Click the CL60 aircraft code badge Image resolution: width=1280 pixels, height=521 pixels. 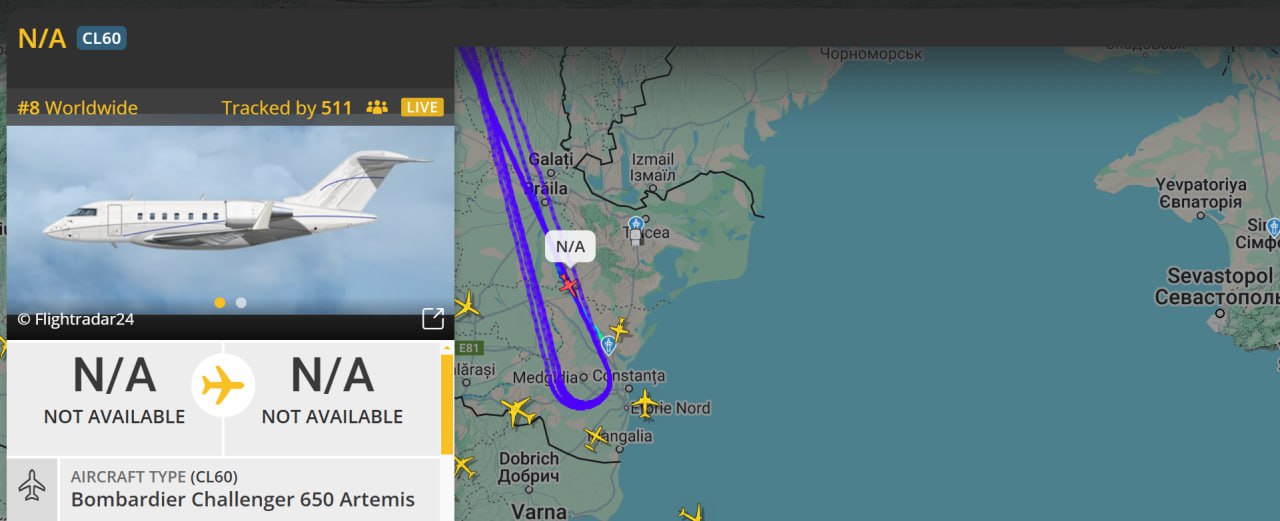[102, 38]
